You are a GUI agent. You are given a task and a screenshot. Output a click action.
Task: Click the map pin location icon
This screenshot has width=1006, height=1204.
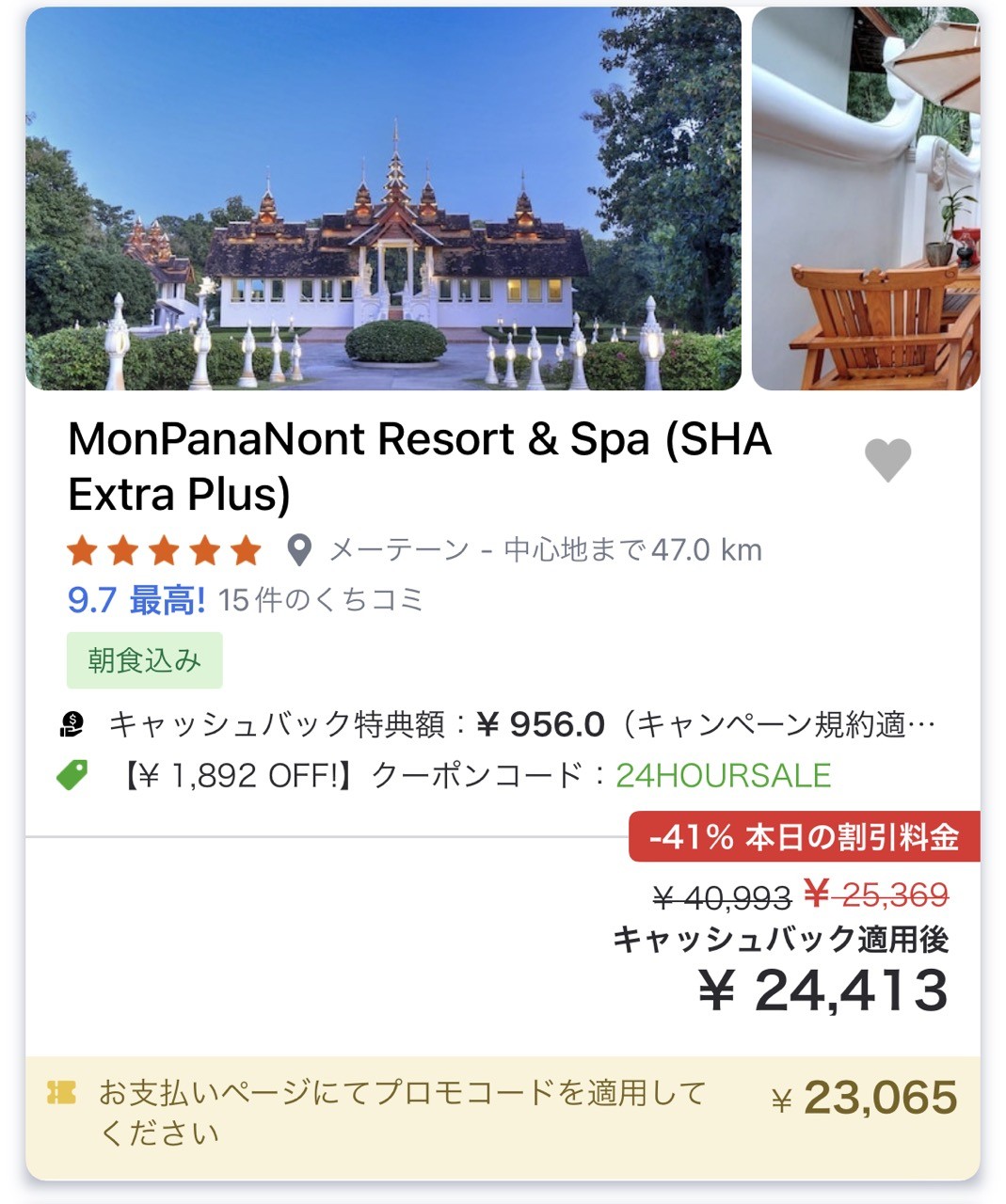click(x=299, y=550)
